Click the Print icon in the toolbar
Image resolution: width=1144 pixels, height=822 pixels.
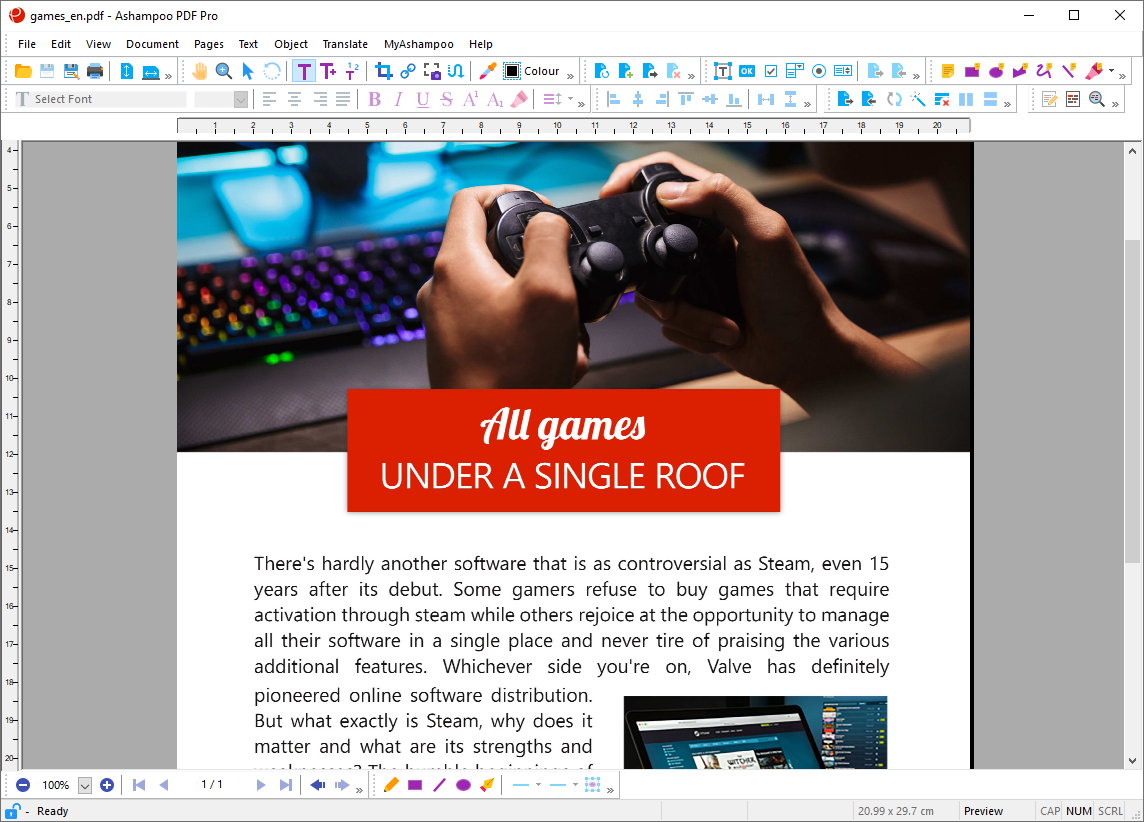[95, 71]
